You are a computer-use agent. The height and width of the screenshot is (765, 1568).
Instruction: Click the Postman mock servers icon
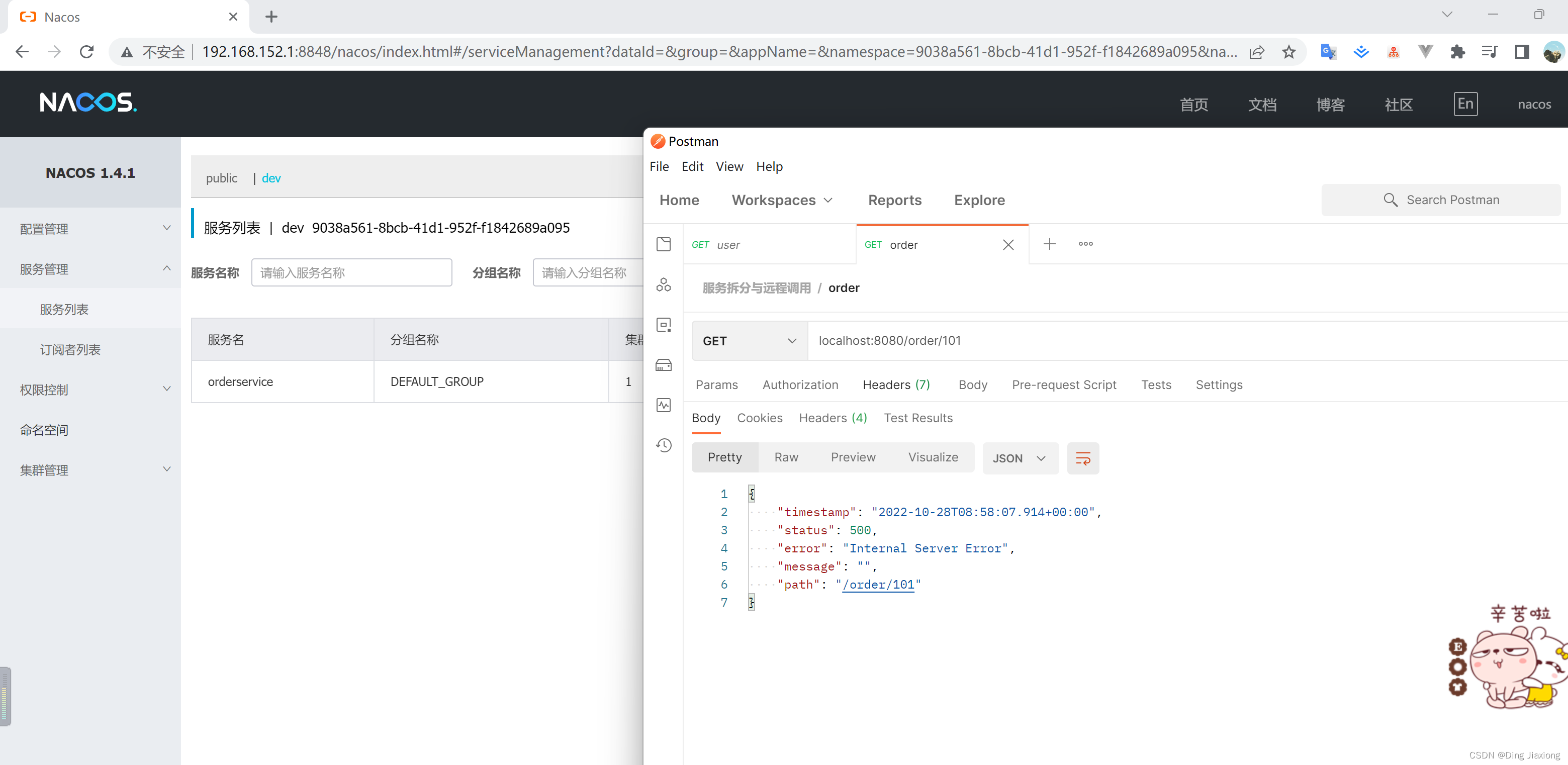tap(663, 364)
